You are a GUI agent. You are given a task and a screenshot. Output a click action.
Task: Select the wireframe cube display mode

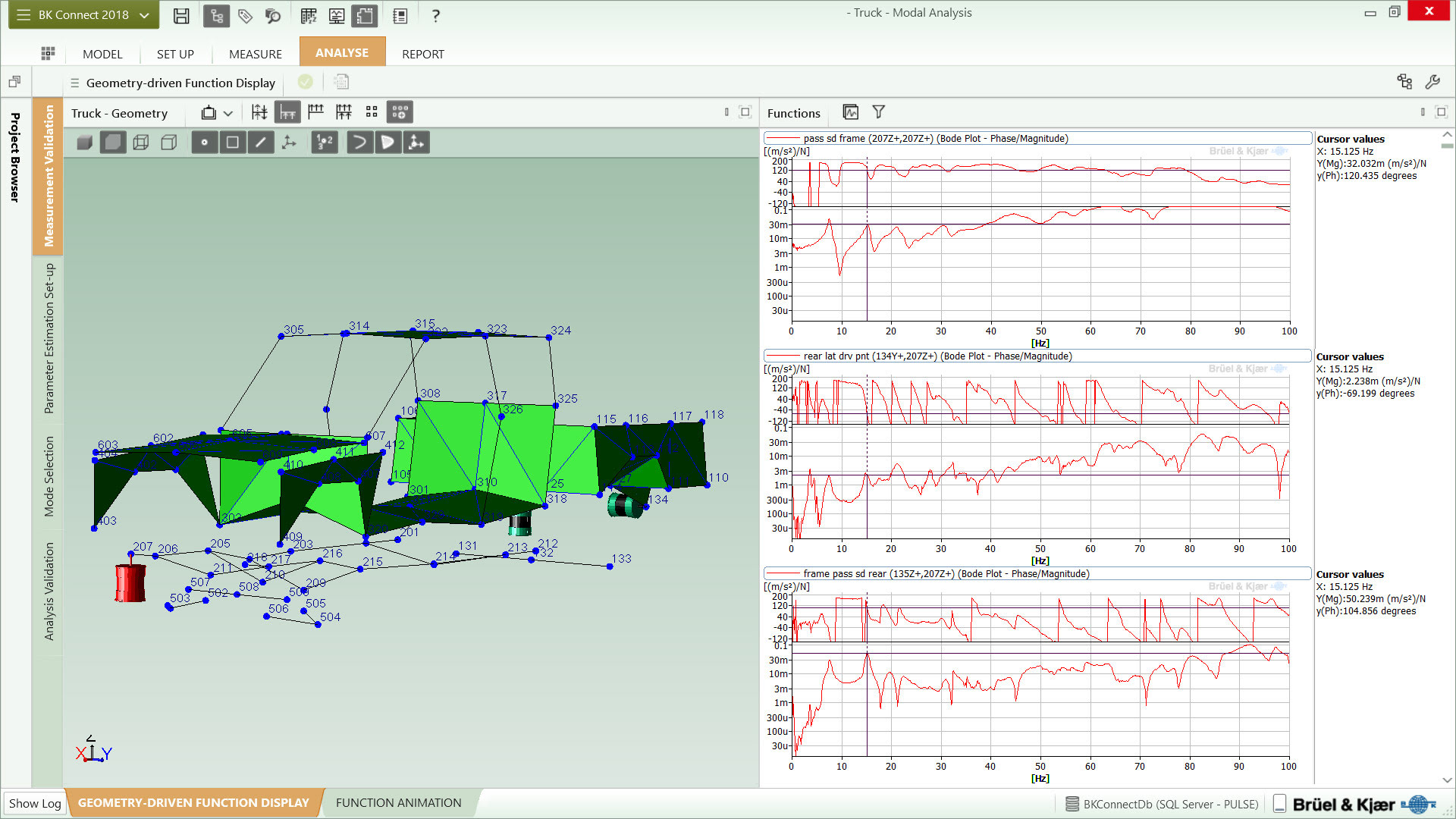[140, 142]
